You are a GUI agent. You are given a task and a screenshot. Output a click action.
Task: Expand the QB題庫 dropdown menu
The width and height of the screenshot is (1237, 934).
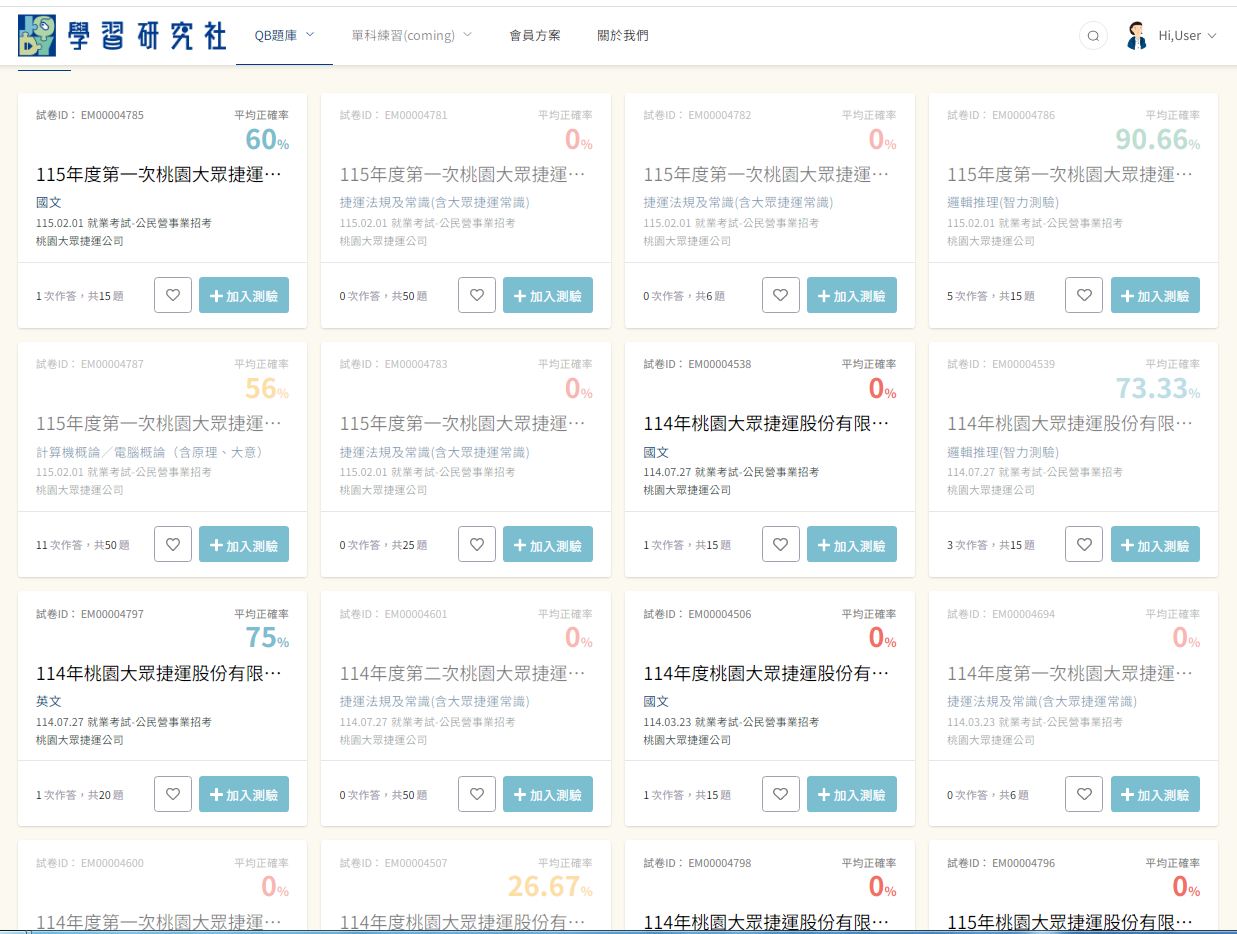(x=284, y=35)
